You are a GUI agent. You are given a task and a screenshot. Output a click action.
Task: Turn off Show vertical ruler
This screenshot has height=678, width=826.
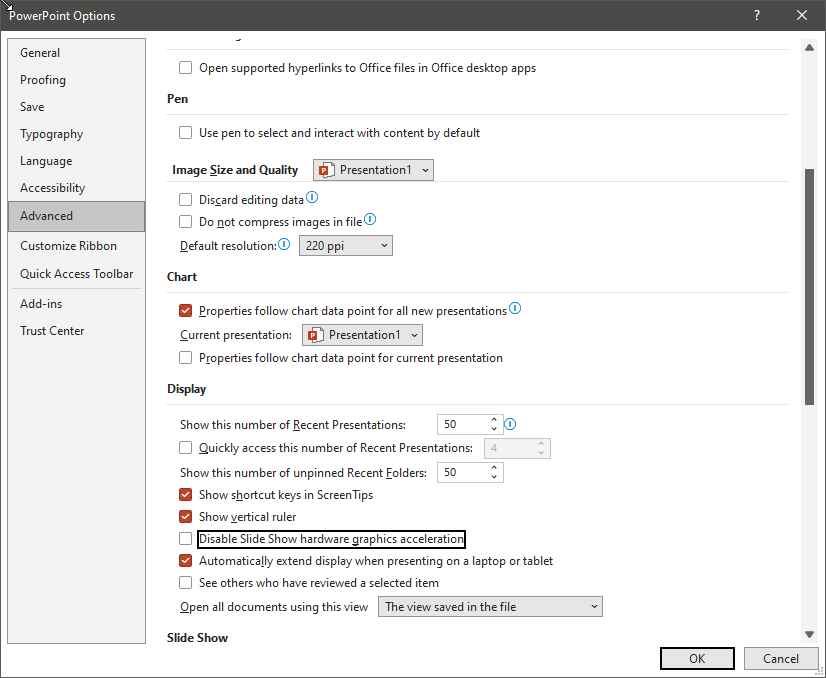coord(185,517)
